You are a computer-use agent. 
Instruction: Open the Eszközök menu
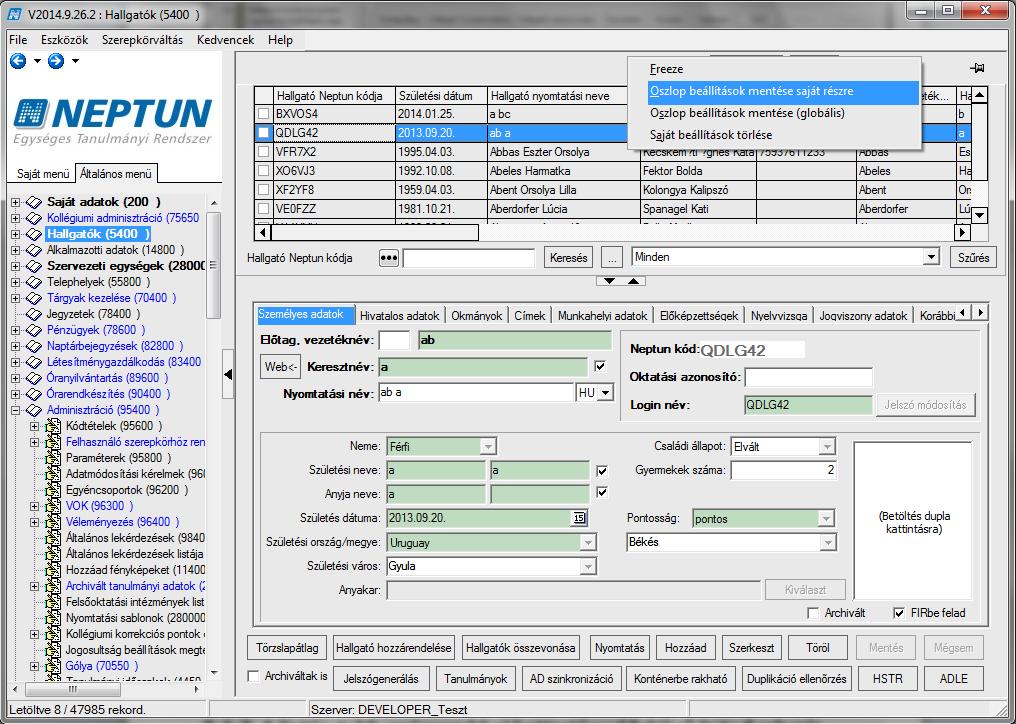[x=64, y=40]
